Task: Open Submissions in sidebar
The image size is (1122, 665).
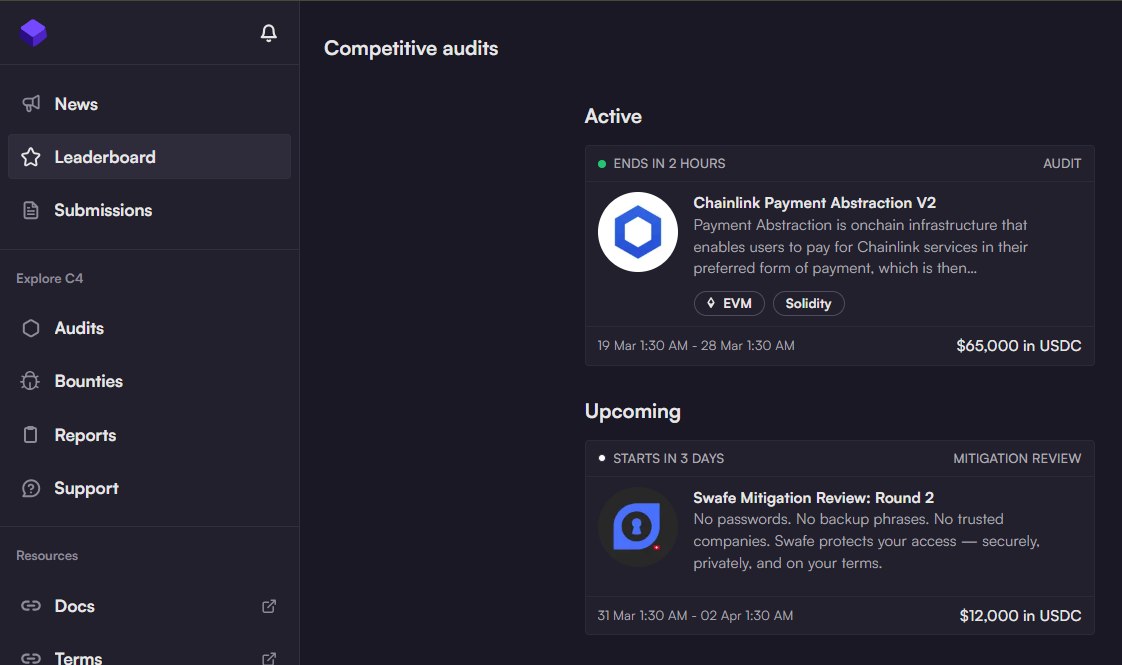Action: coord(149,210)
